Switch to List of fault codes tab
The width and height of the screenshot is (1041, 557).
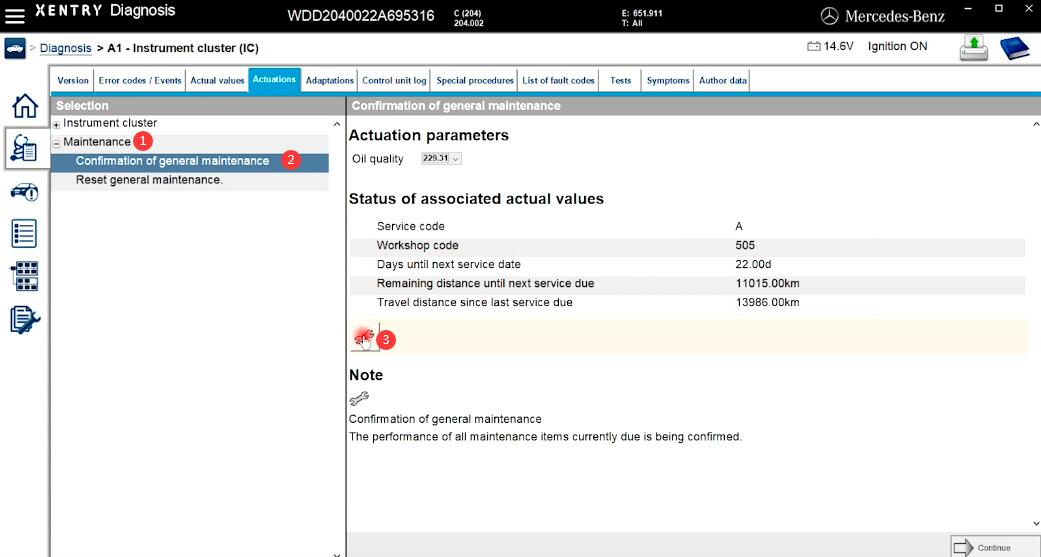558,80
